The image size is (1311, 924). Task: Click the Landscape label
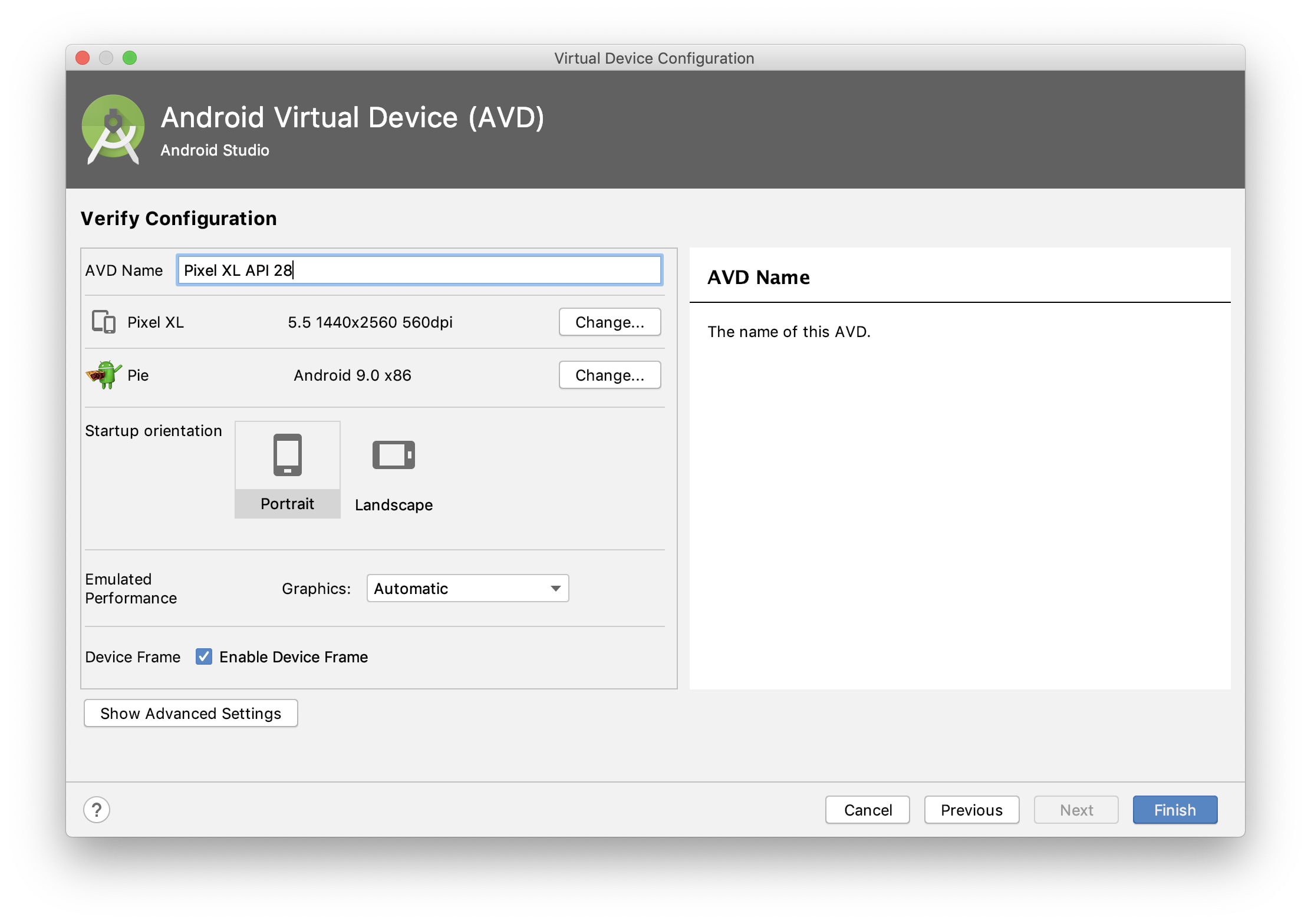pyautogui.click(x=393, y=505)
